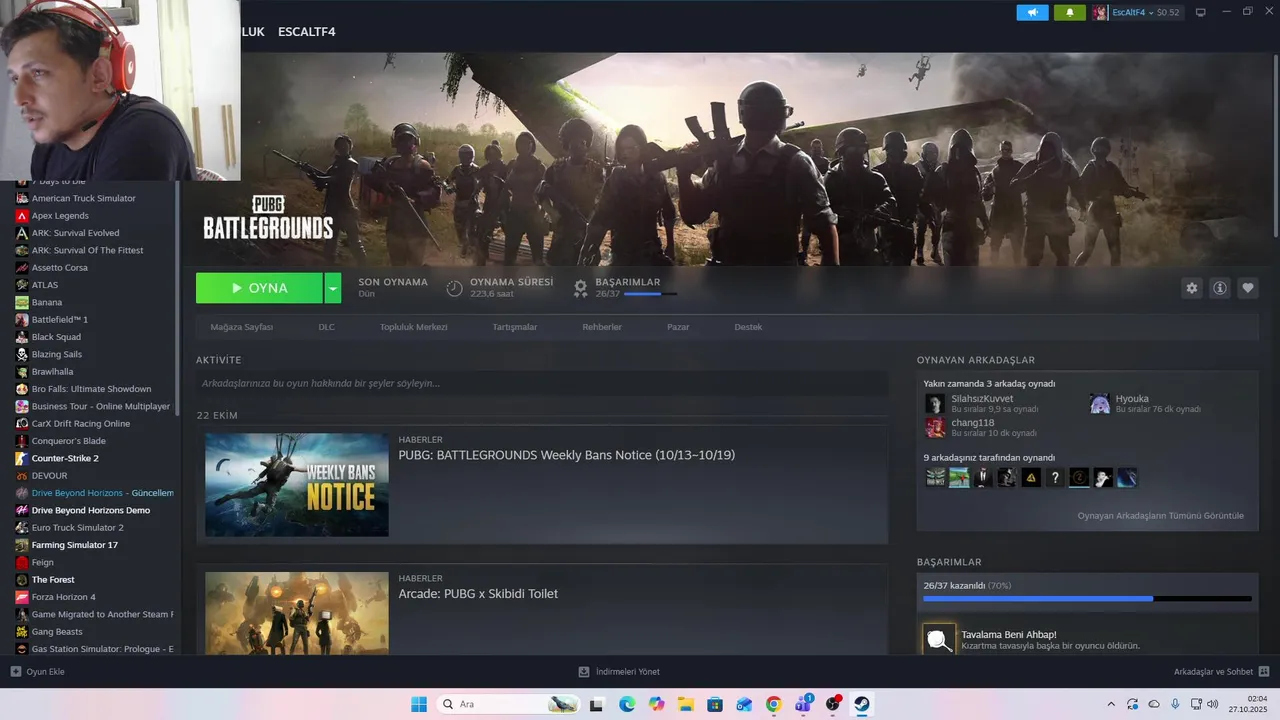Go to Topluluk Merkezi tab

coord(413,327)
